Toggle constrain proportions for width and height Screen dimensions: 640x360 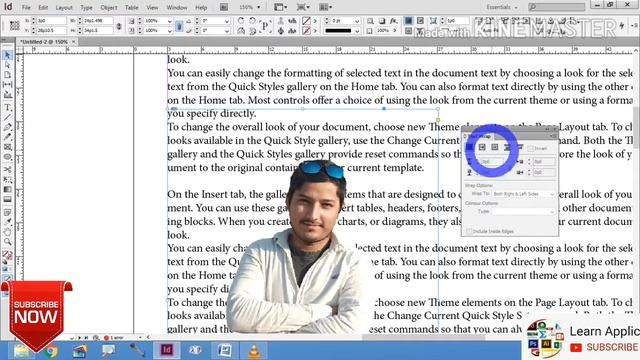point(119,26)
